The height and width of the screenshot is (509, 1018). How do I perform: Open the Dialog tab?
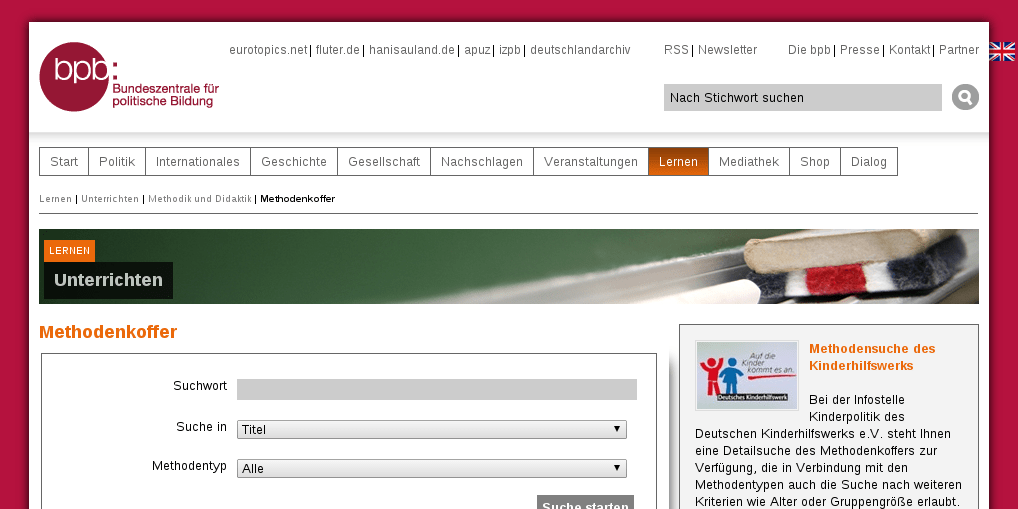(x=869, y=162)
